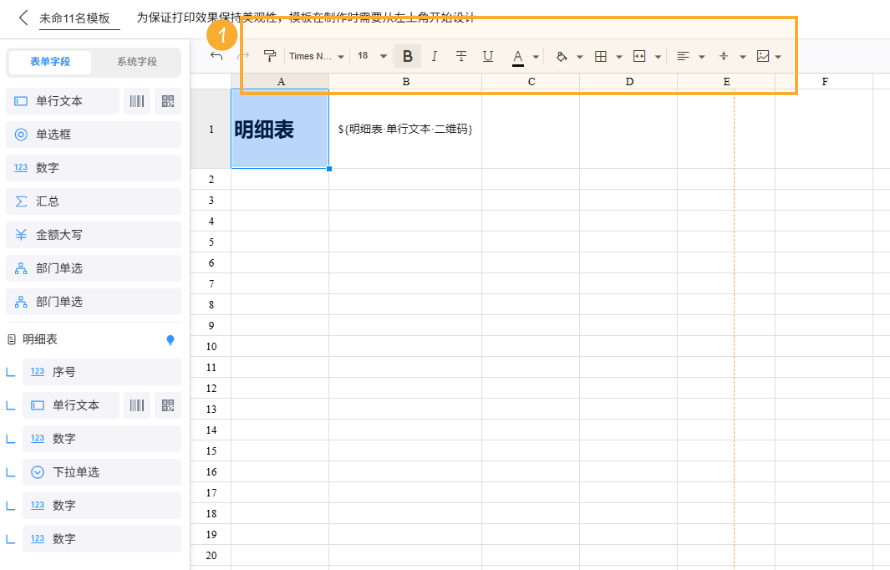Viewport: 890px width, 570px height.
Task: Toggle bold formatting
Action: click(x=407, y=56)
